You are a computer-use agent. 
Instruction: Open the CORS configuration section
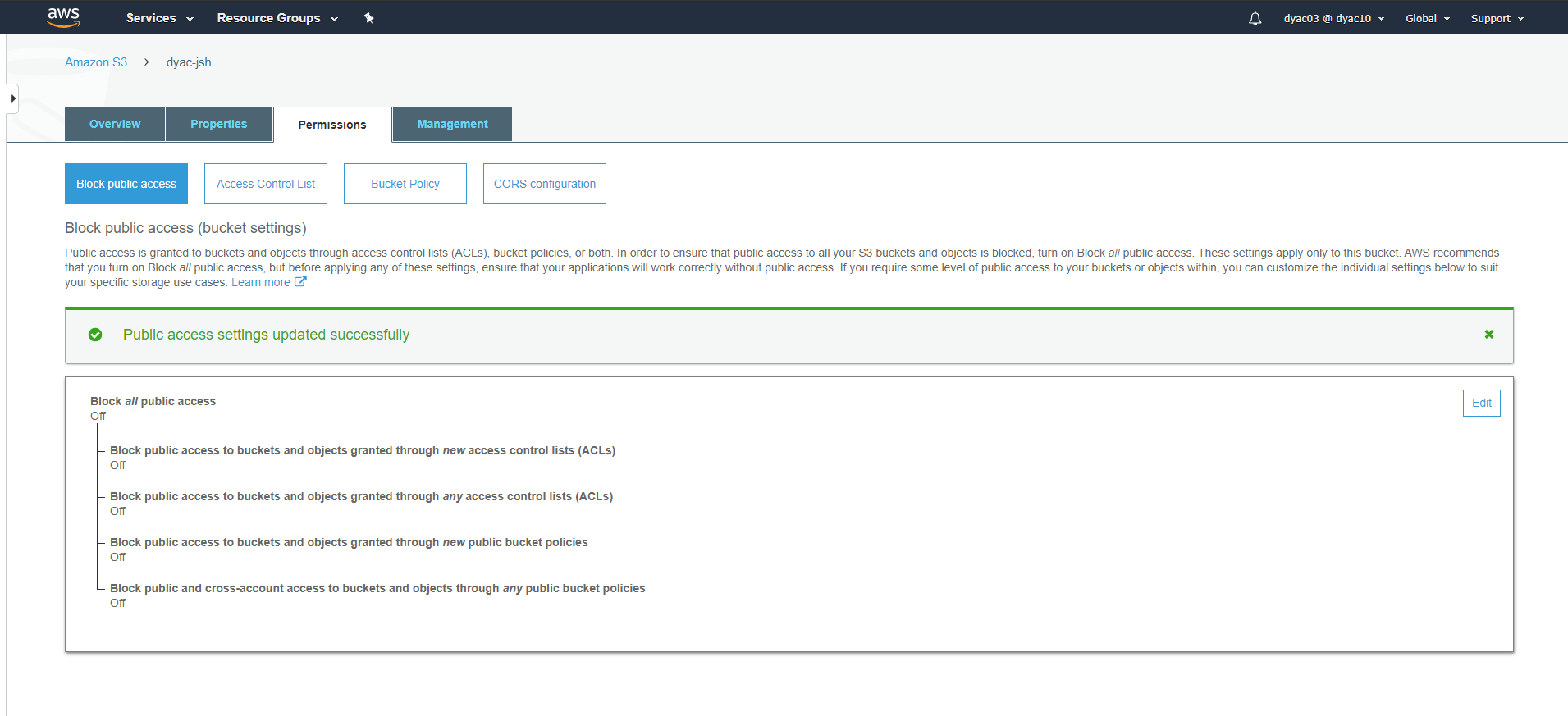tap(545, 184)
